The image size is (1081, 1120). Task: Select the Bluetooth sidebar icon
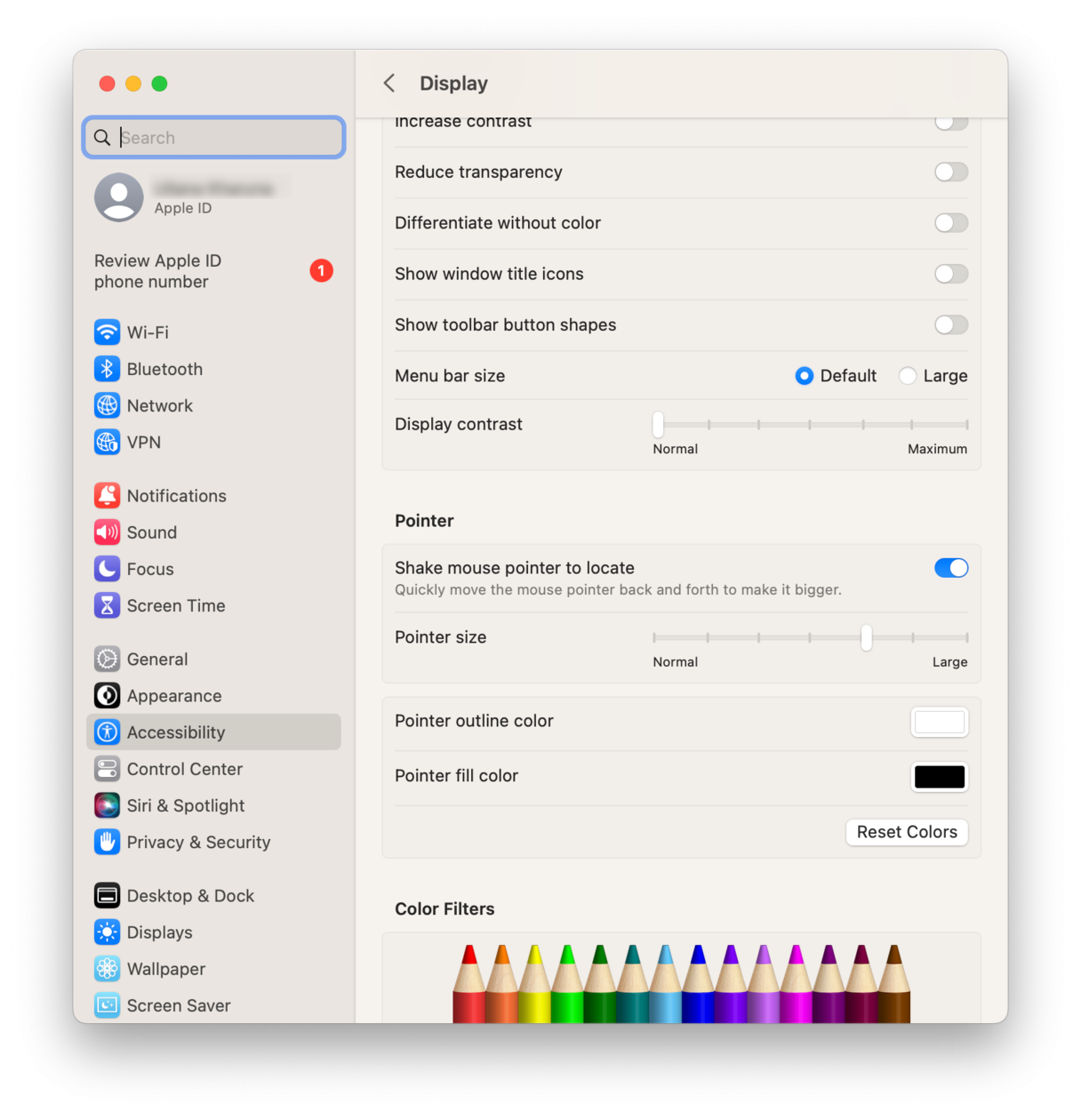107,369
